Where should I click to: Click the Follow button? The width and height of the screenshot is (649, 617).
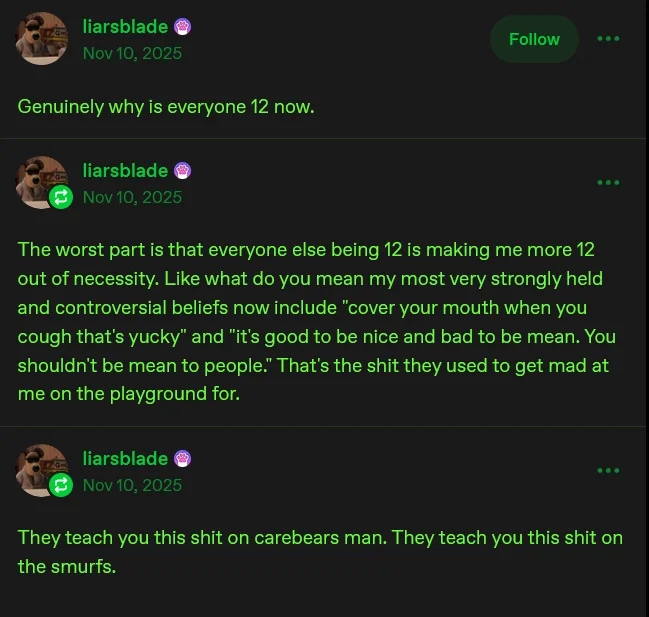[534, 39]
